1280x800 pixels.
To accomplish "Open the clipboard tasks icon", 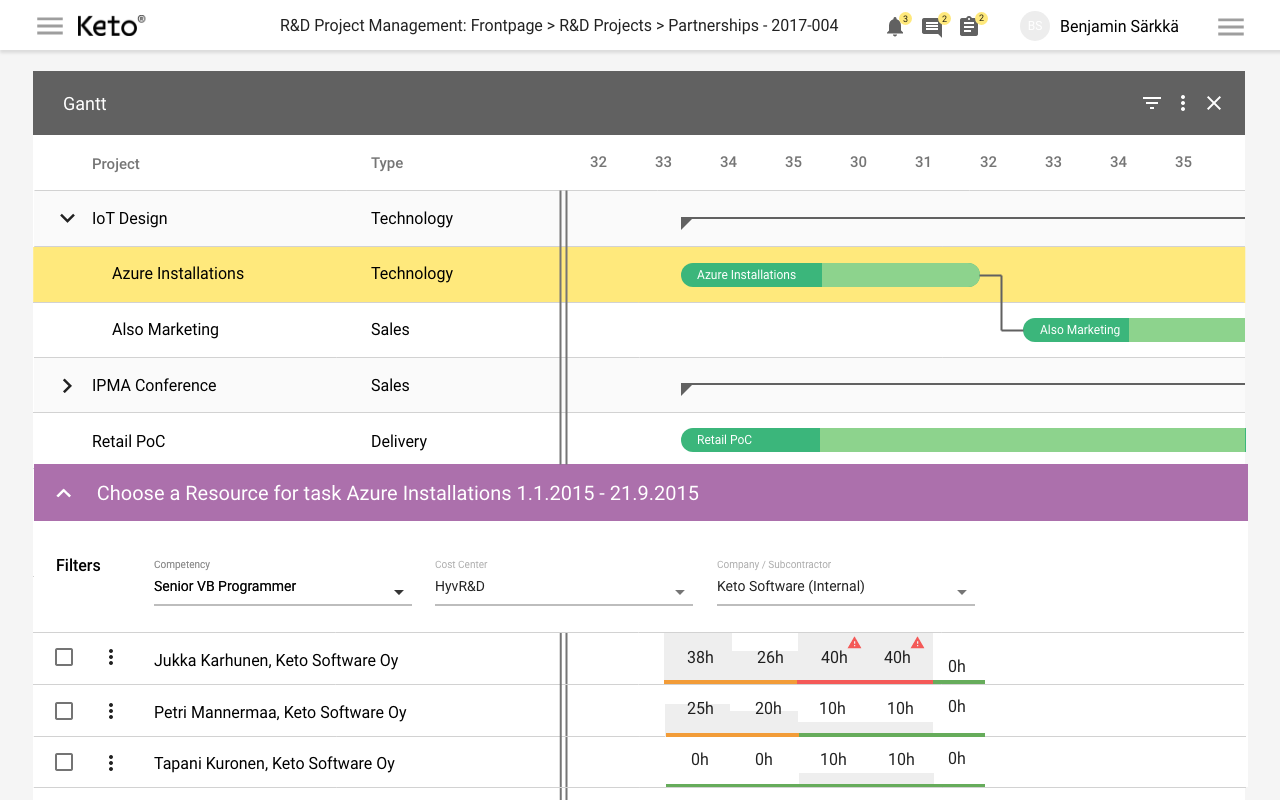I will point(969,27).
